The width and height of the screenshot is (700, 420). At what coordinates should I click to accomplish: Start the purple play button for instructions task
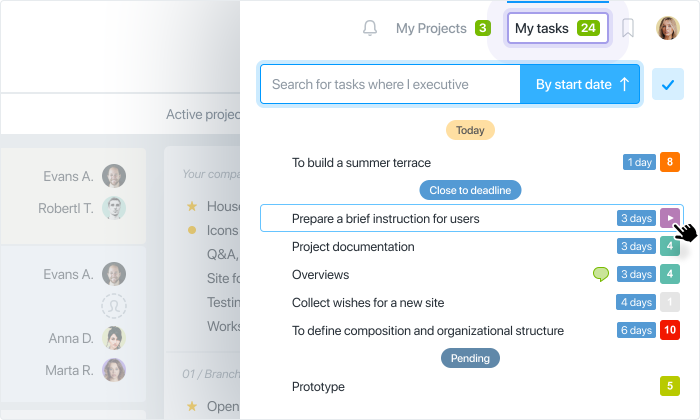click(670, 218)
